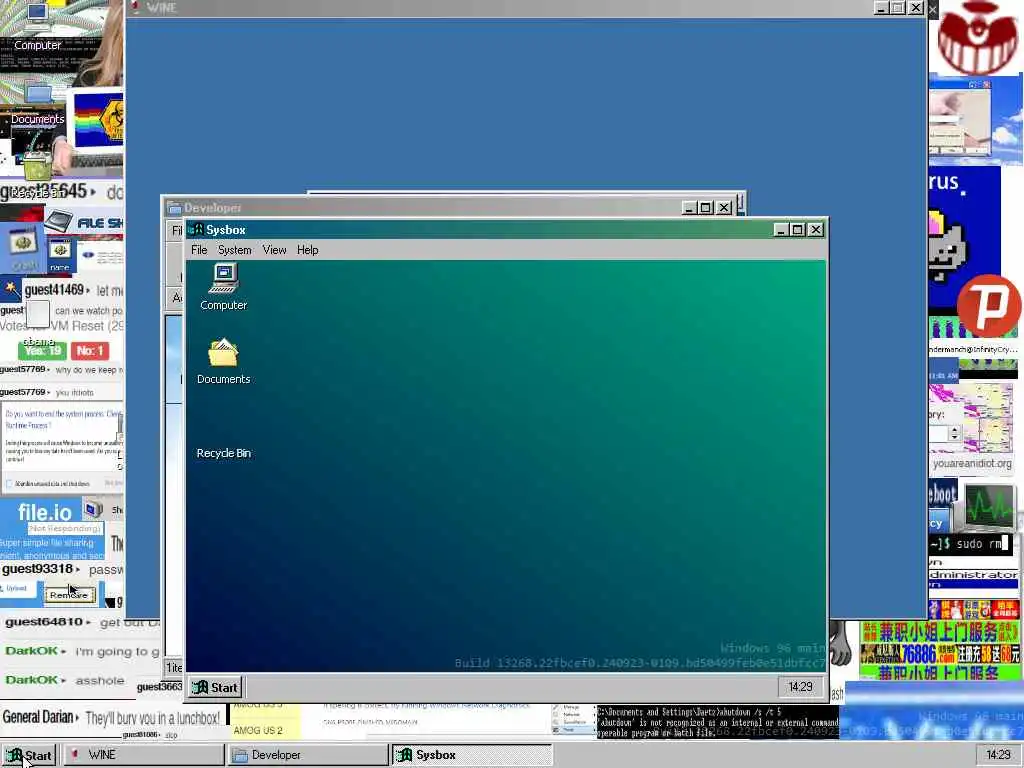
Task: Switch to WINE via taskbar button
Action: (142, 755)
